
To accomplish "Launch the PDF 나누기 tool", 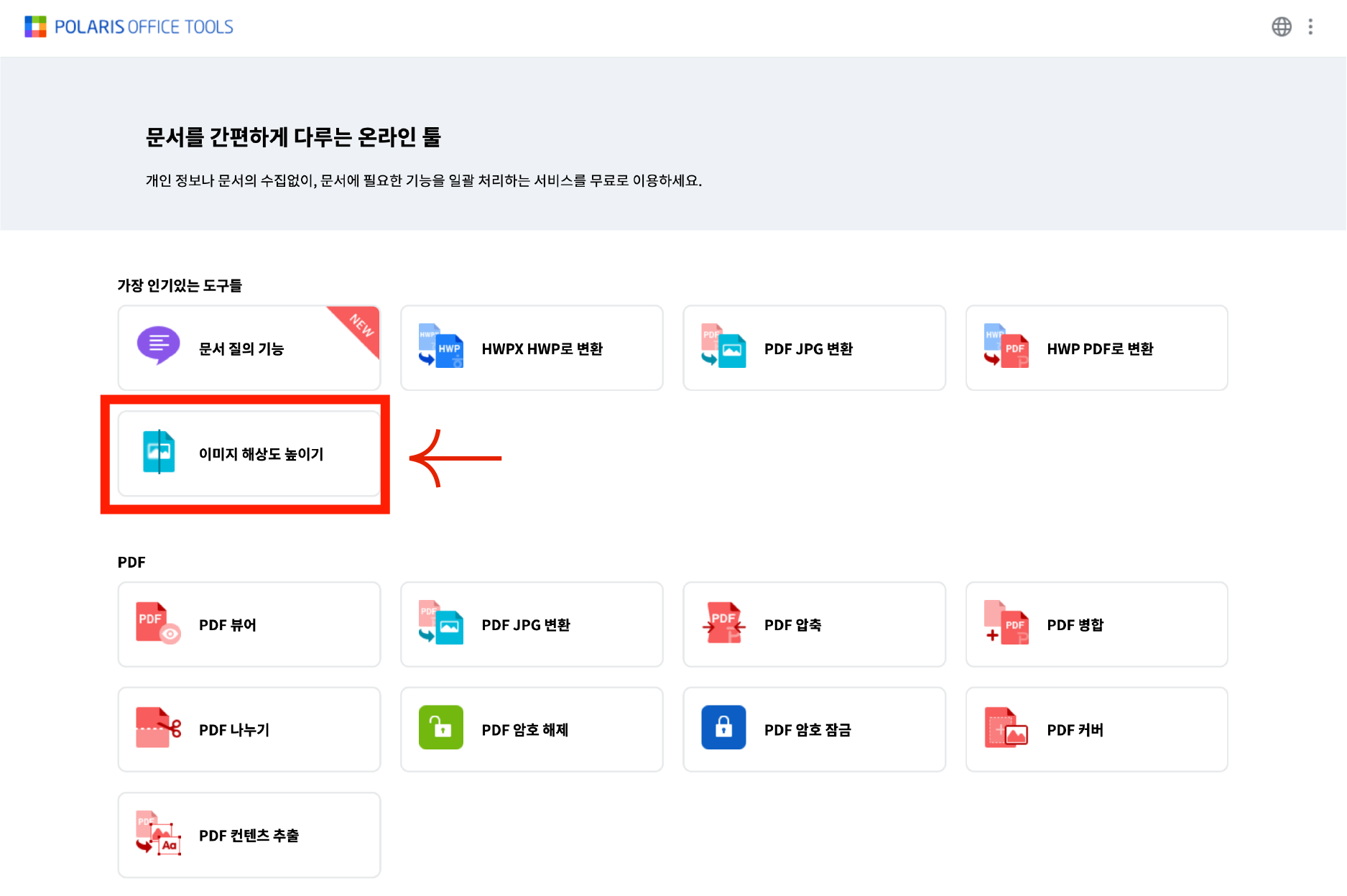I will pos(249,729).
